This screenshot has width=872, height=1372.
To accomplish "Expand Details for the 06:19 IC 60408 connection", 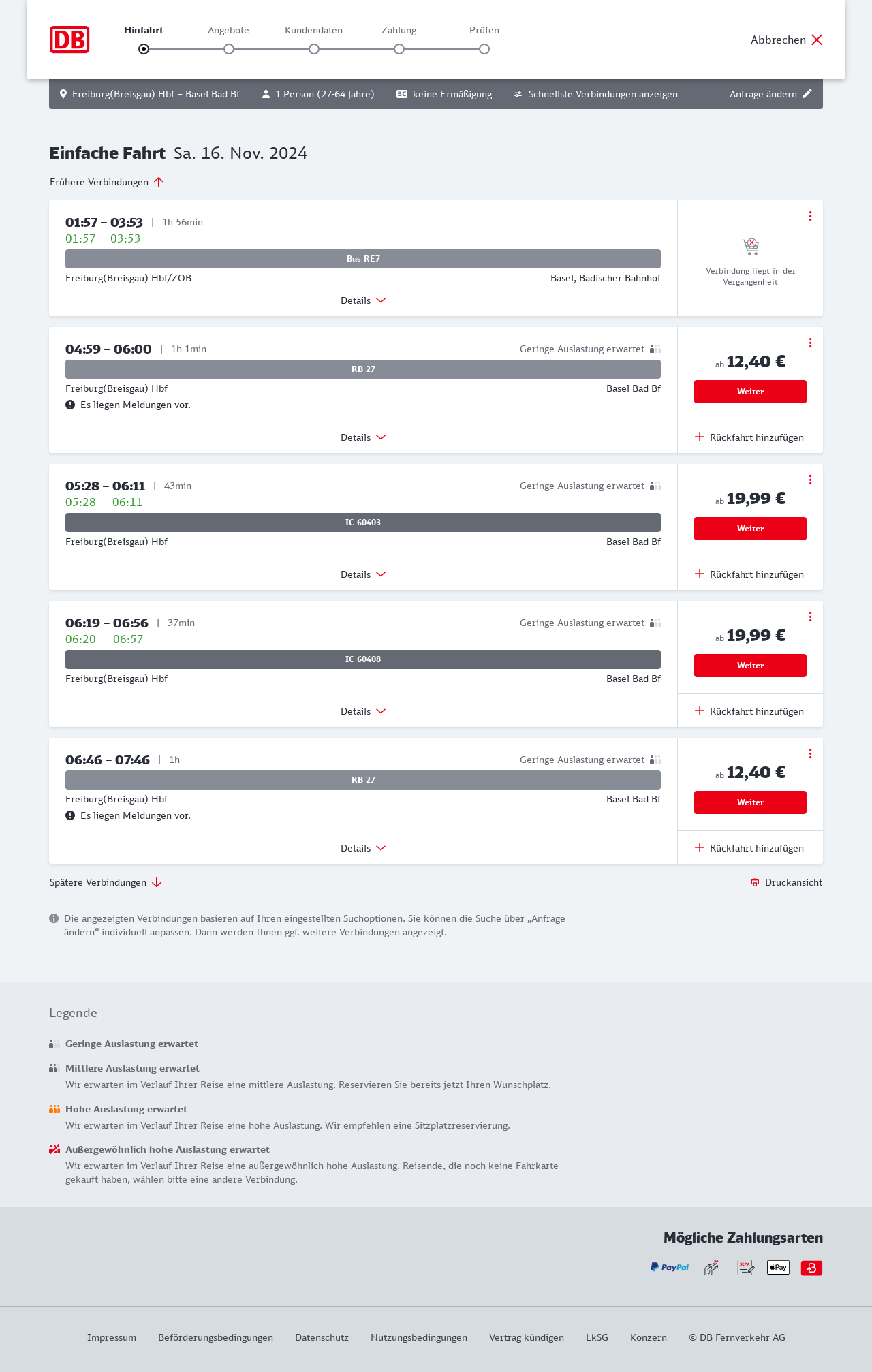I will 363,711.
